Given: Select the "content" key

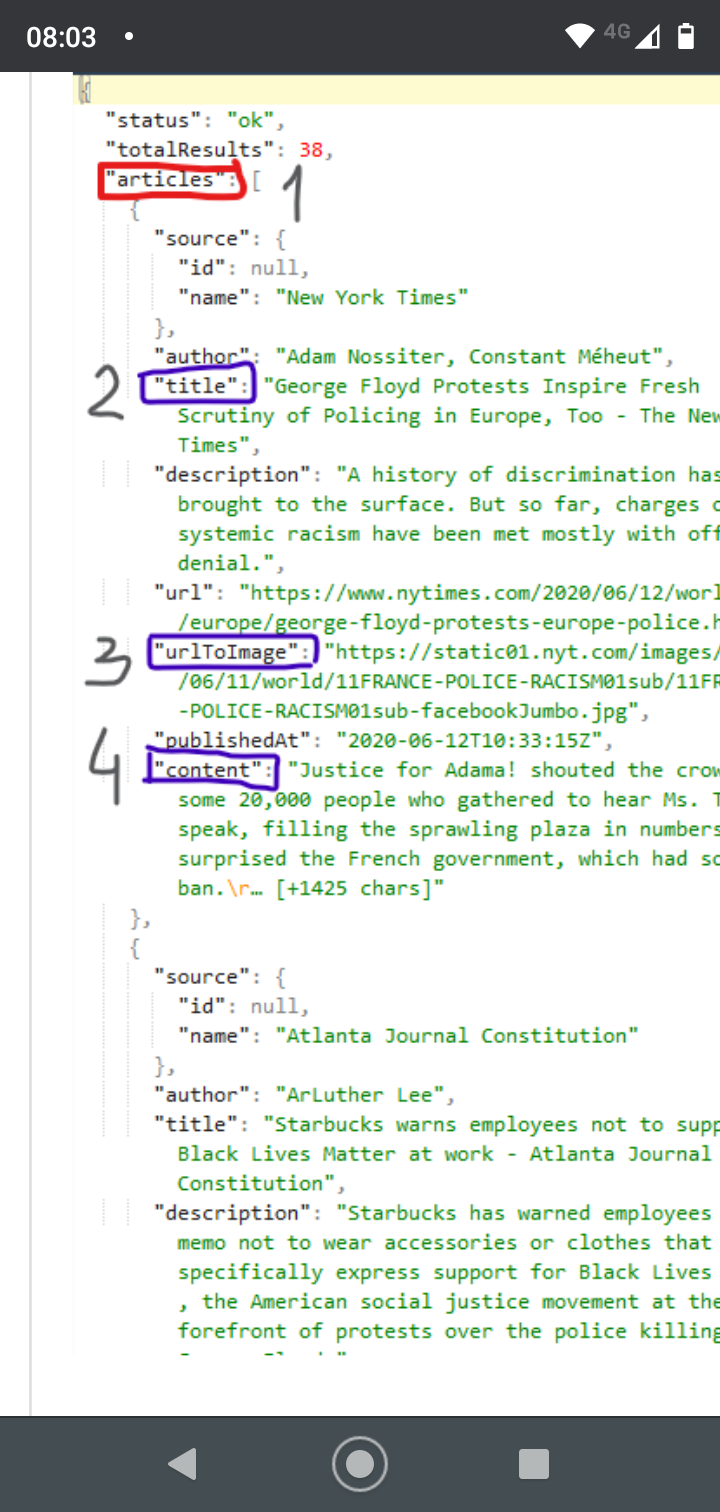Looking at the screenshot, I should 208,770.
